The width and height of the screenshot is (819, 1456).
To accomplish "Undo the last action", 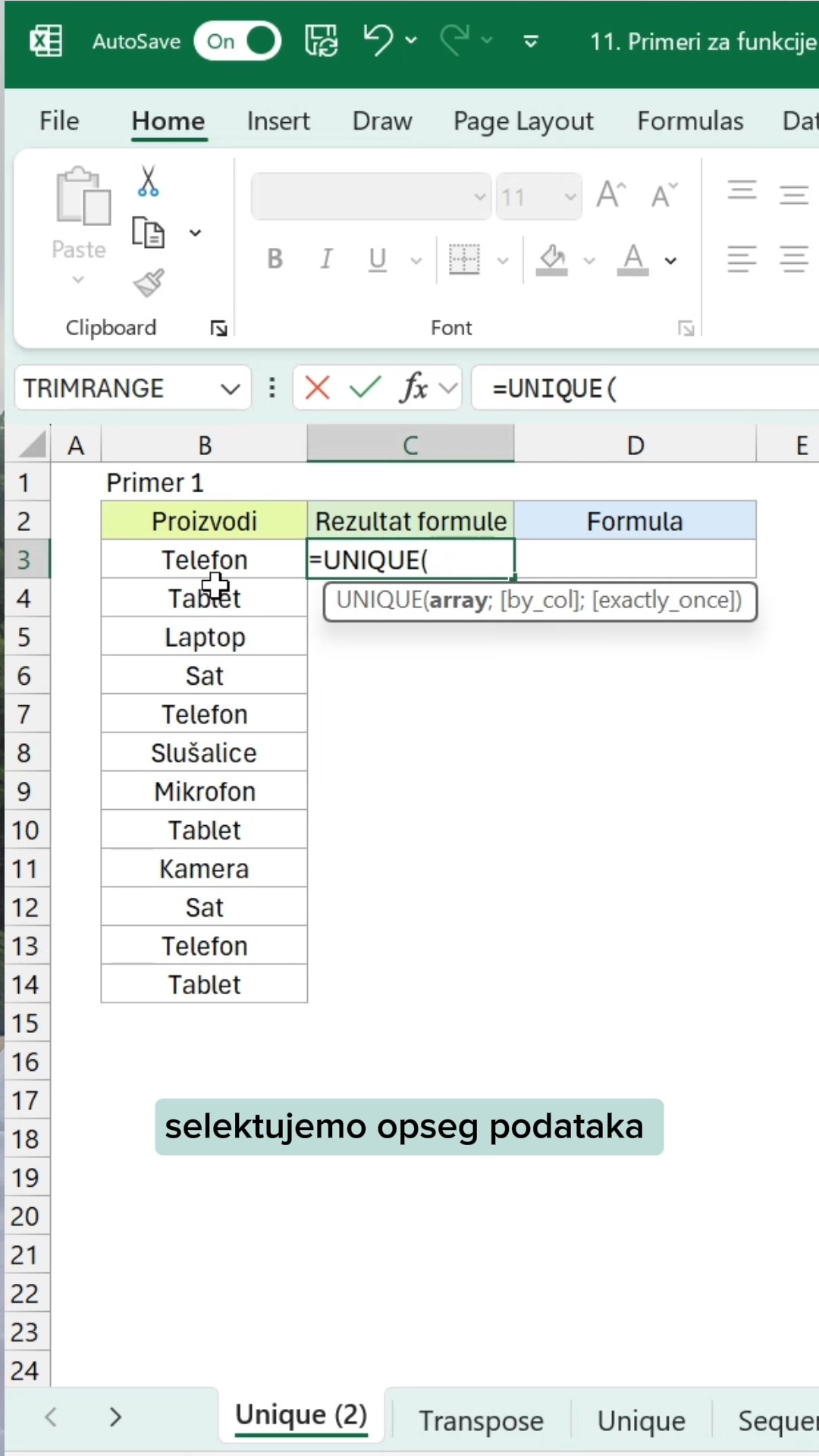I will [378, 40].
